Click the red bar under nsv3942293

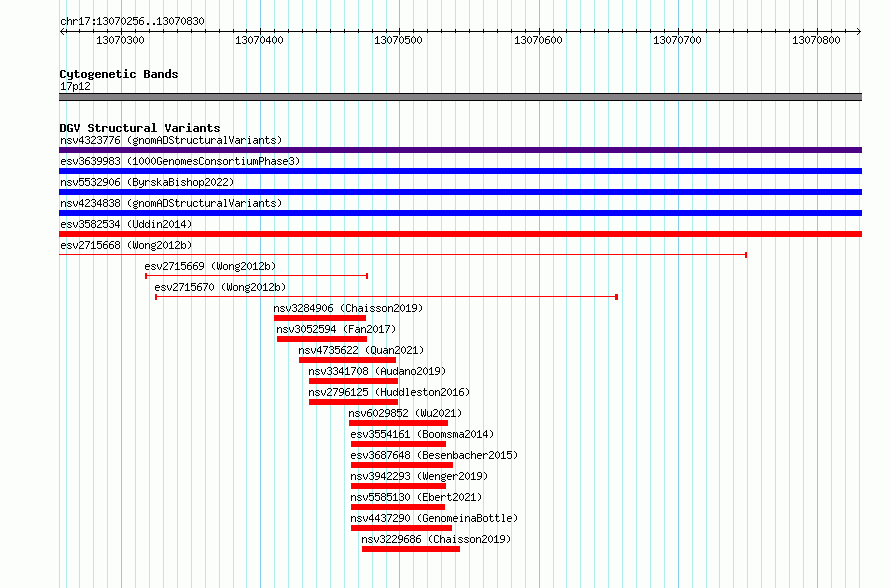(x=398, y=486)
